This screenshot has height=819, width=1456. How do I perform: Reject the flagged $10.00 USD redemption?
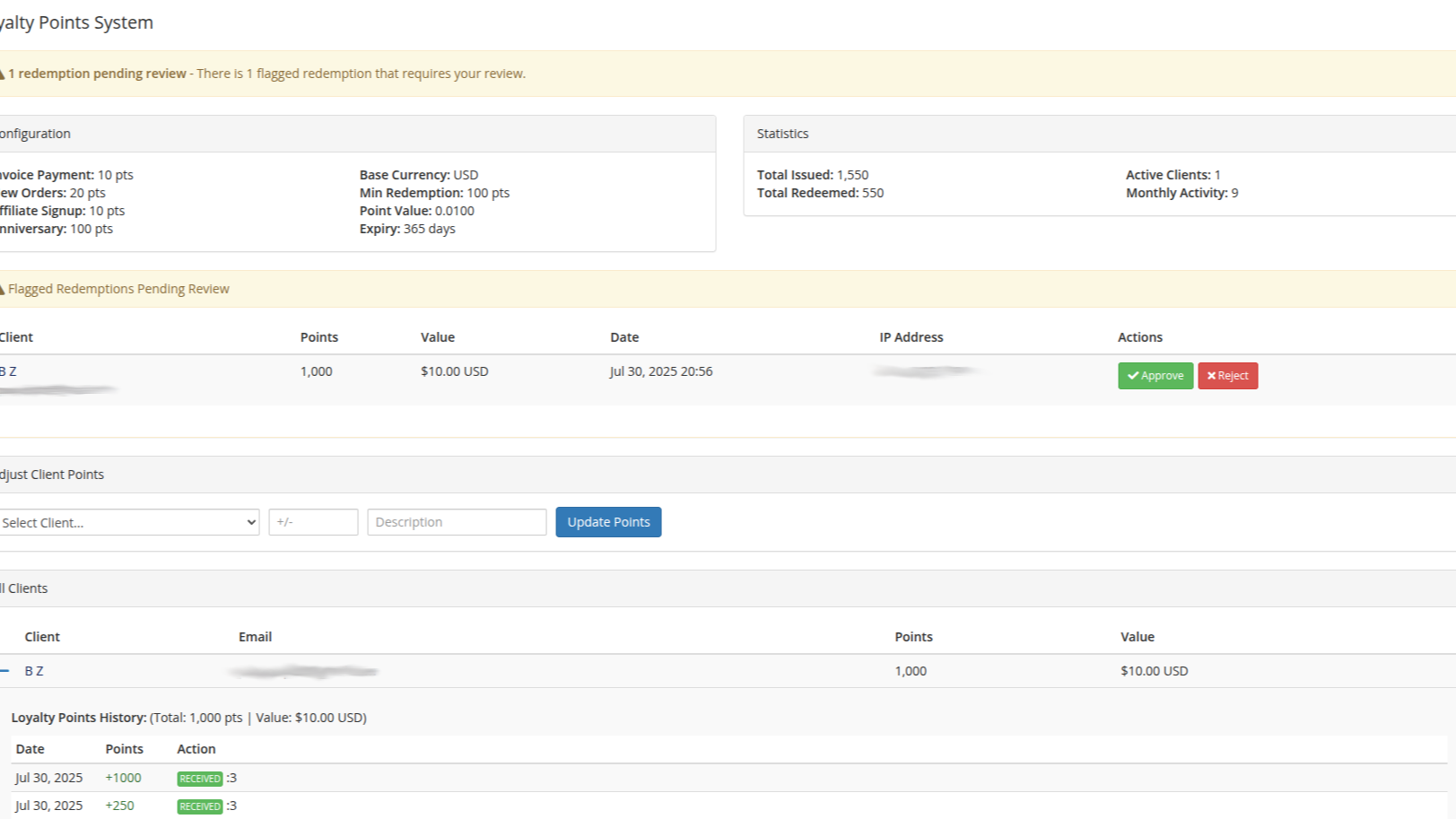(1227, 376)
